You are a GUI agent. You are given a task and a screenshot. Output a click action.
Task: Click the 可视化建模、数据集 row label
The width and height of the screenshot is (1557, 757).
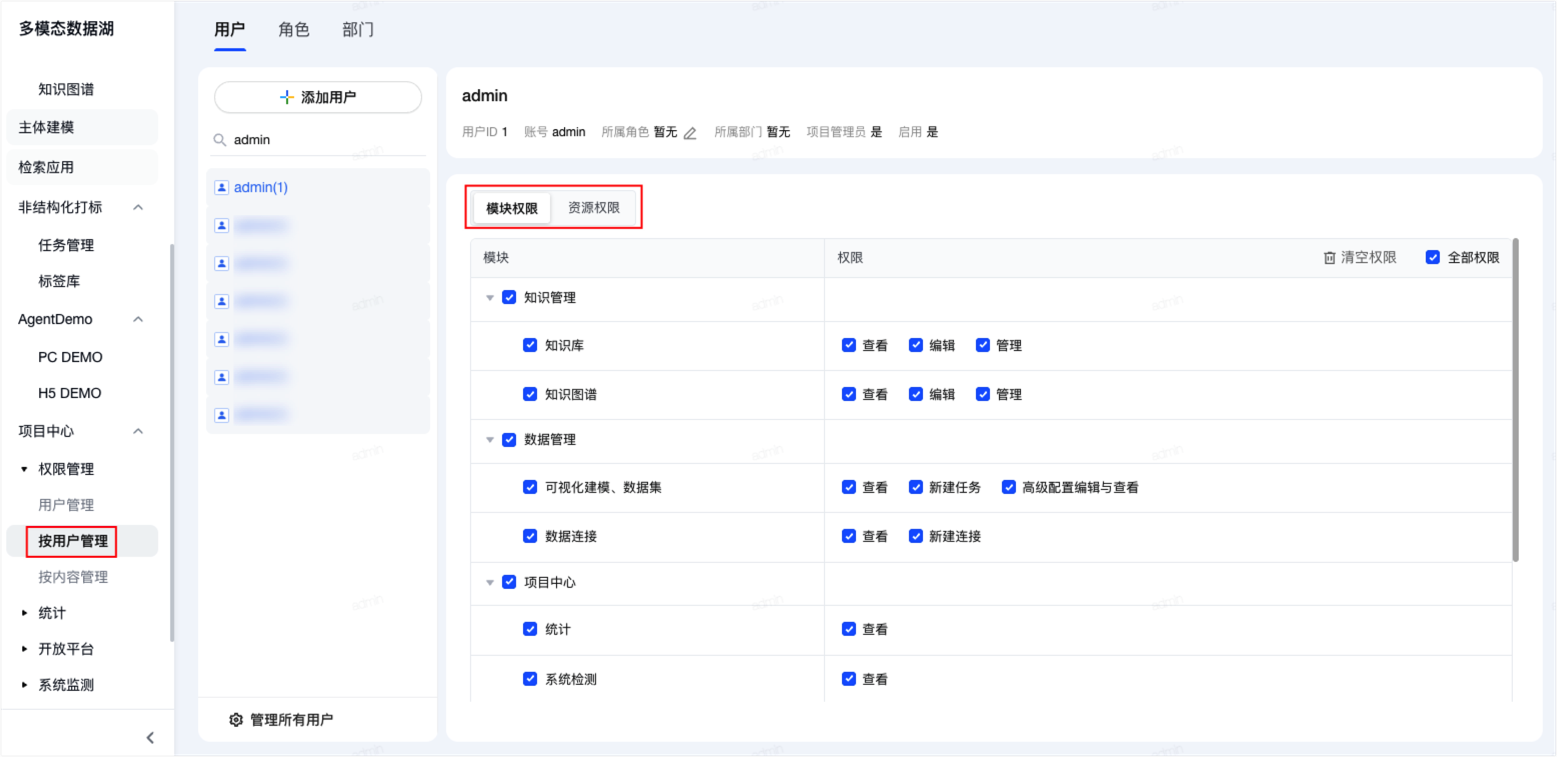603,487
